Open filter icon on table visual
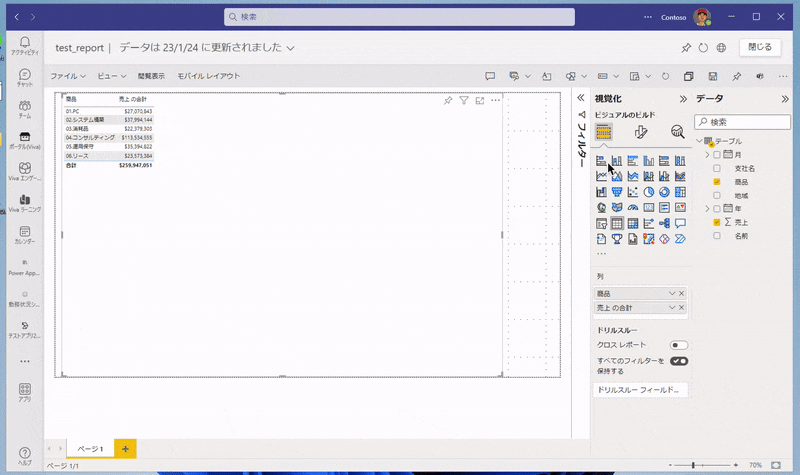 464,101
